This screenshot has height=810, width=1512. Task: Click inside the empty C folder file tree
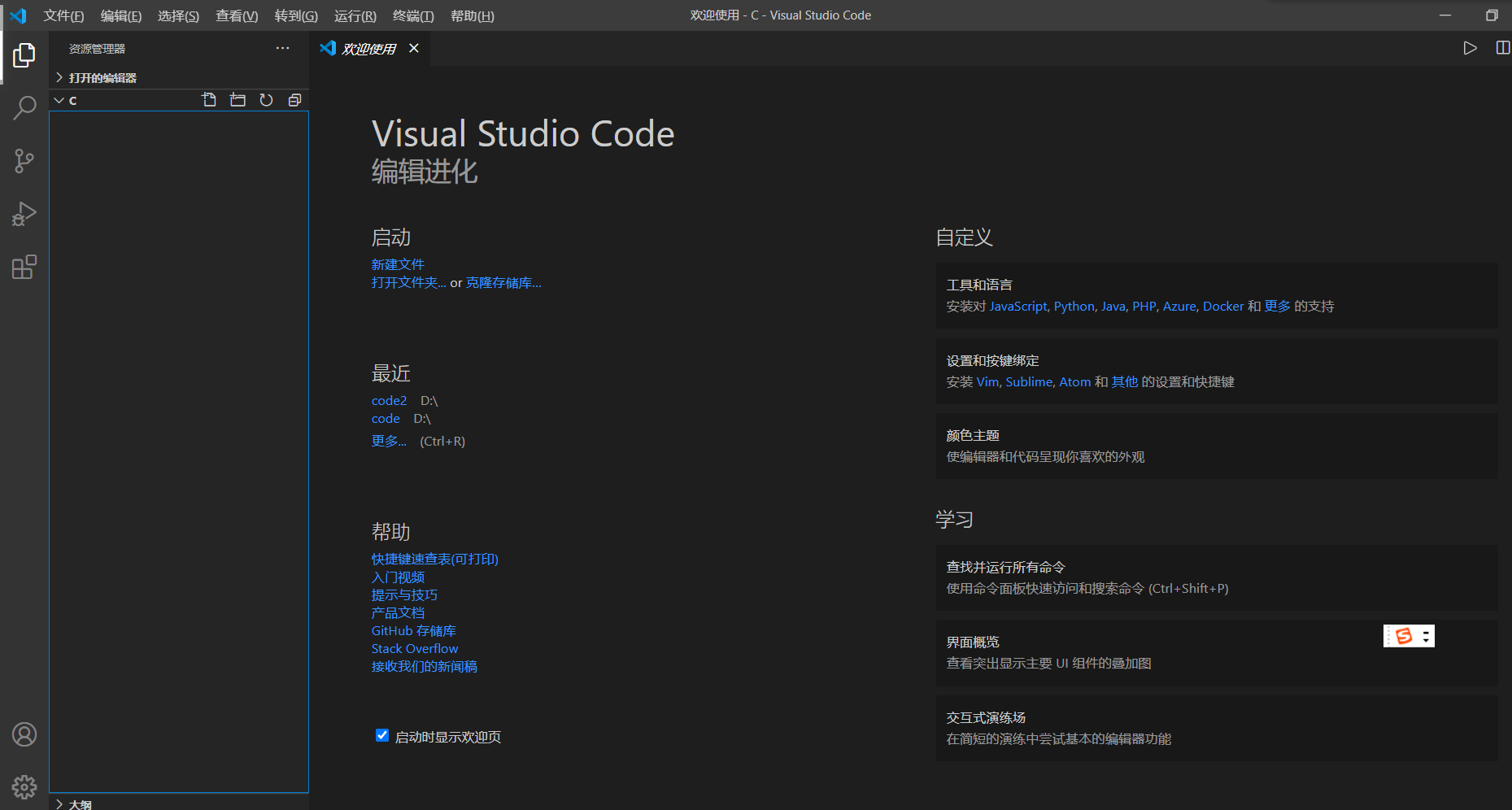click(179, 451)
